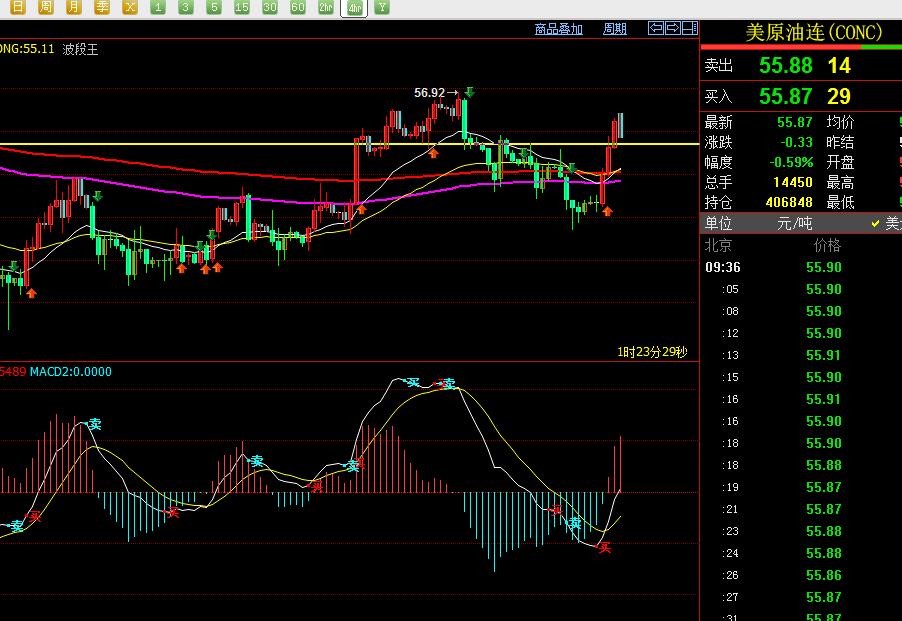Screen dimensions: 902x621
Task: Open the 商品叠加 overlay link
Action: click(x=559, y=29)
